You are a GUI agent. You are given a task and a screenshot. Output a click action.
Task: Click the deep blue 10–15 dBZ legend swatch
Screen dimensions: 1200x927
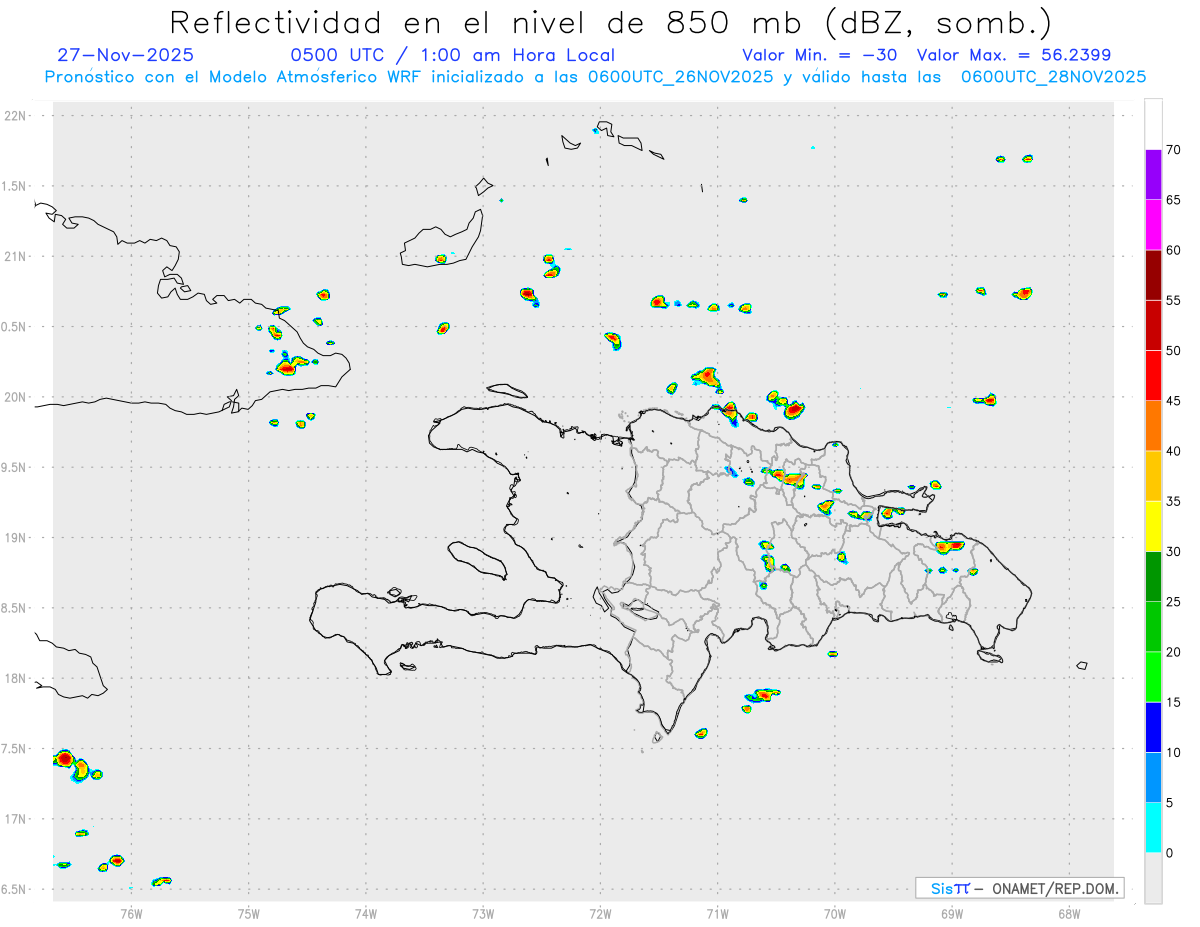(x=1153, y=727)
